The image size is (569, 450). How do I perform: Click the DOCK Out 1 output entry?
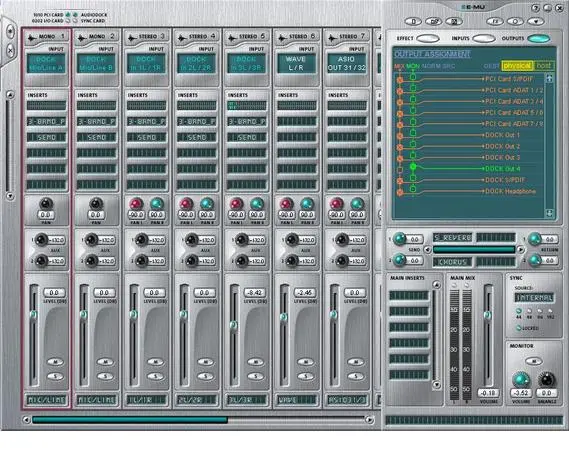[x=502, y=135]
